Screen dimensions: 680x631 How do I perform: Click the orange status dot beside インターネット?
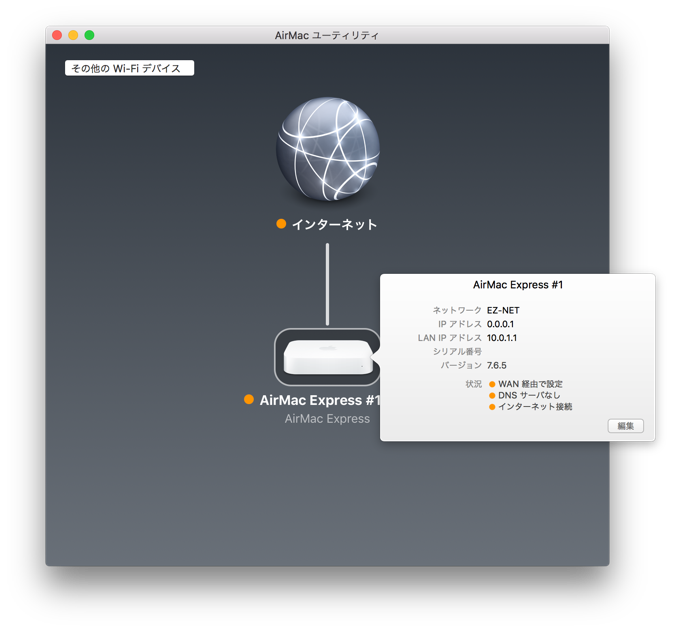coord(281,224)
